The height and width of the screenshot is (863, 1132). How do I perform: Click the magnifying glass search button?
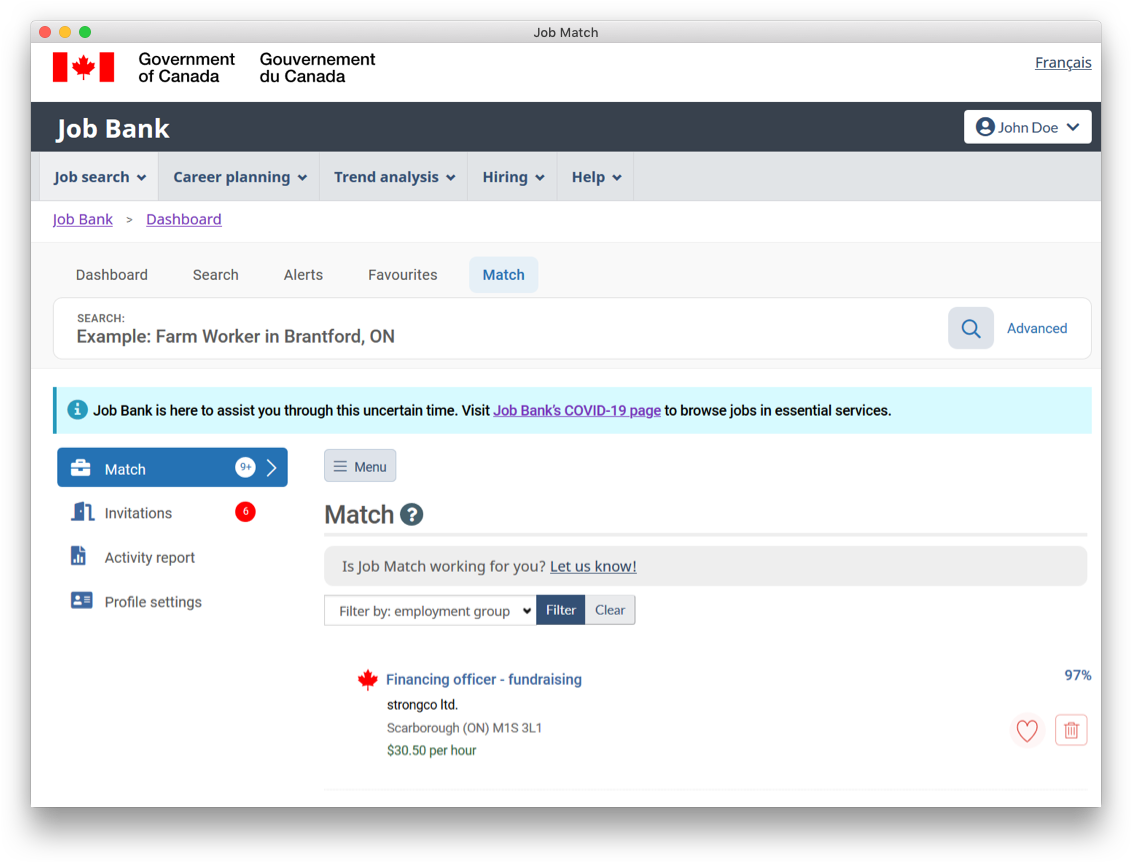tap(970, 329)
